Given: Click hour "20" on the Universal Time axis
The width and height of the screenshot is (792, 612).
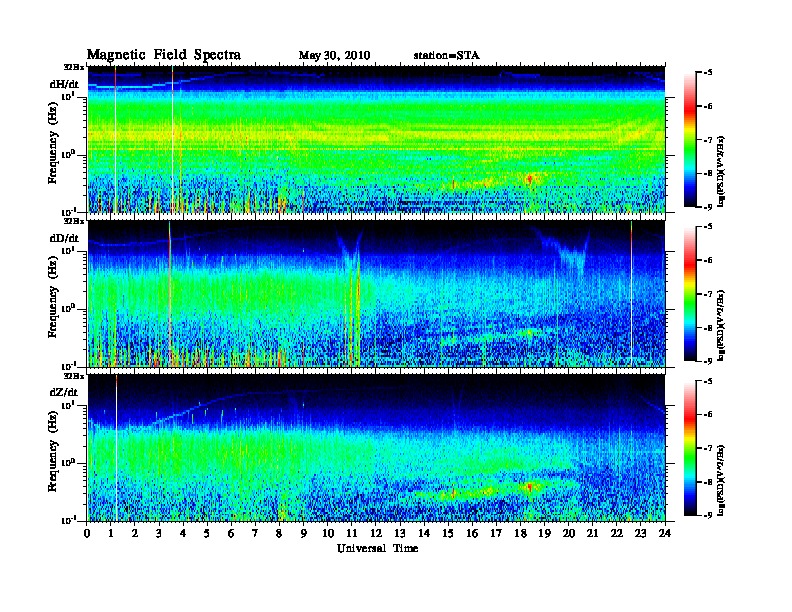Looking at the screenshot, I should [x=568, y=534].
